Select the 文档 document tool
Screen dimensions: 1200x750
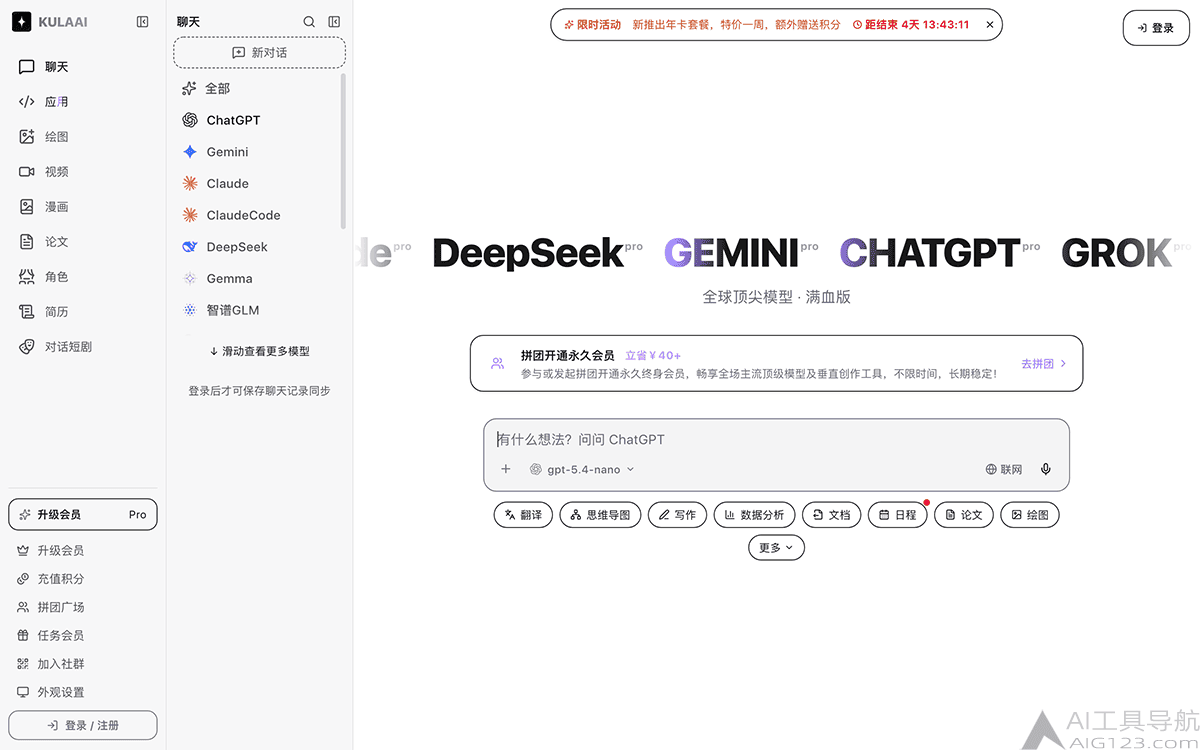831,515
